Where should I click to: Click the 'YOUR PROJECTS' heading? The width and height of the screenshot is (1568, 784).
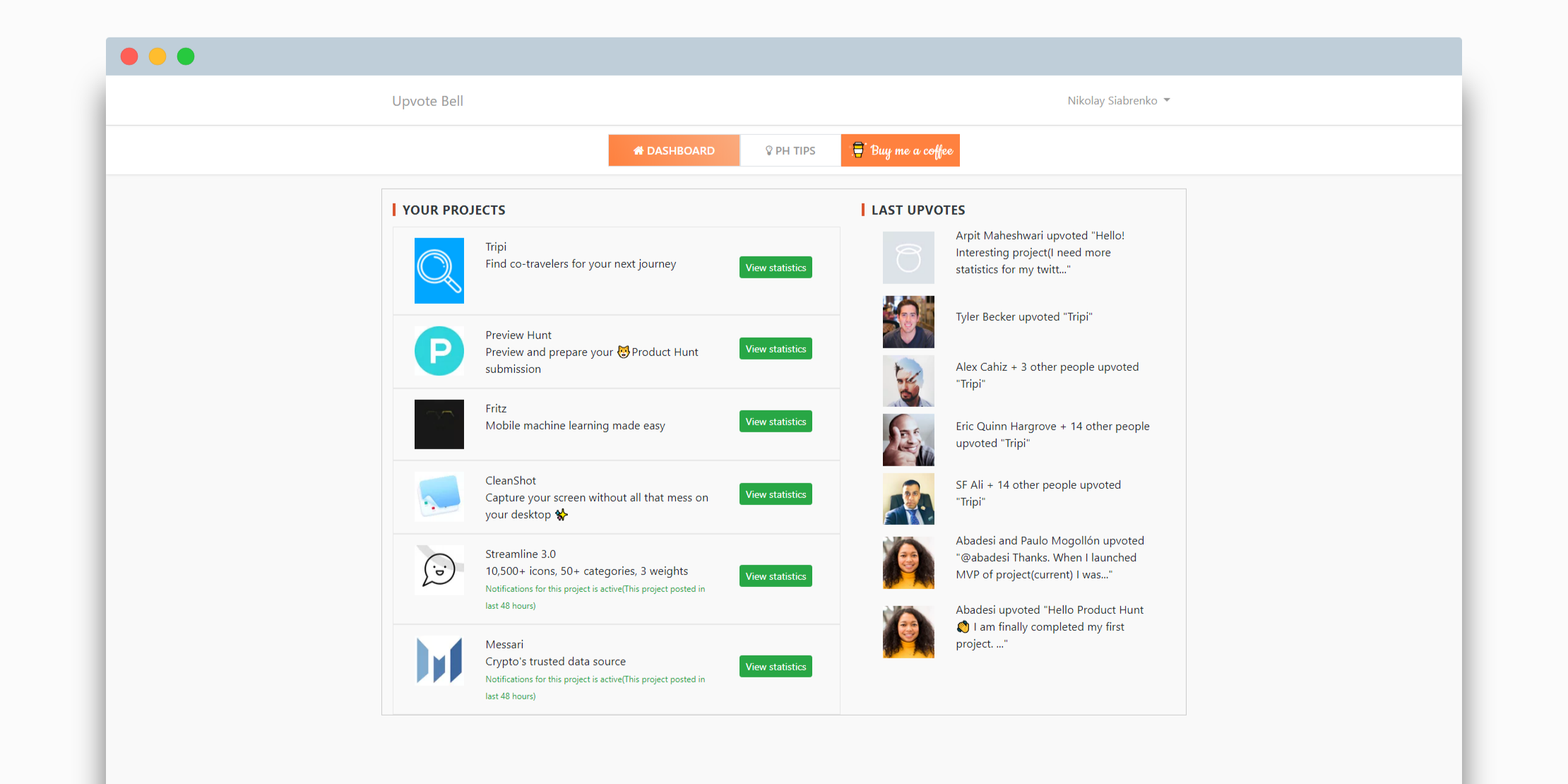[x=453, y=210]
